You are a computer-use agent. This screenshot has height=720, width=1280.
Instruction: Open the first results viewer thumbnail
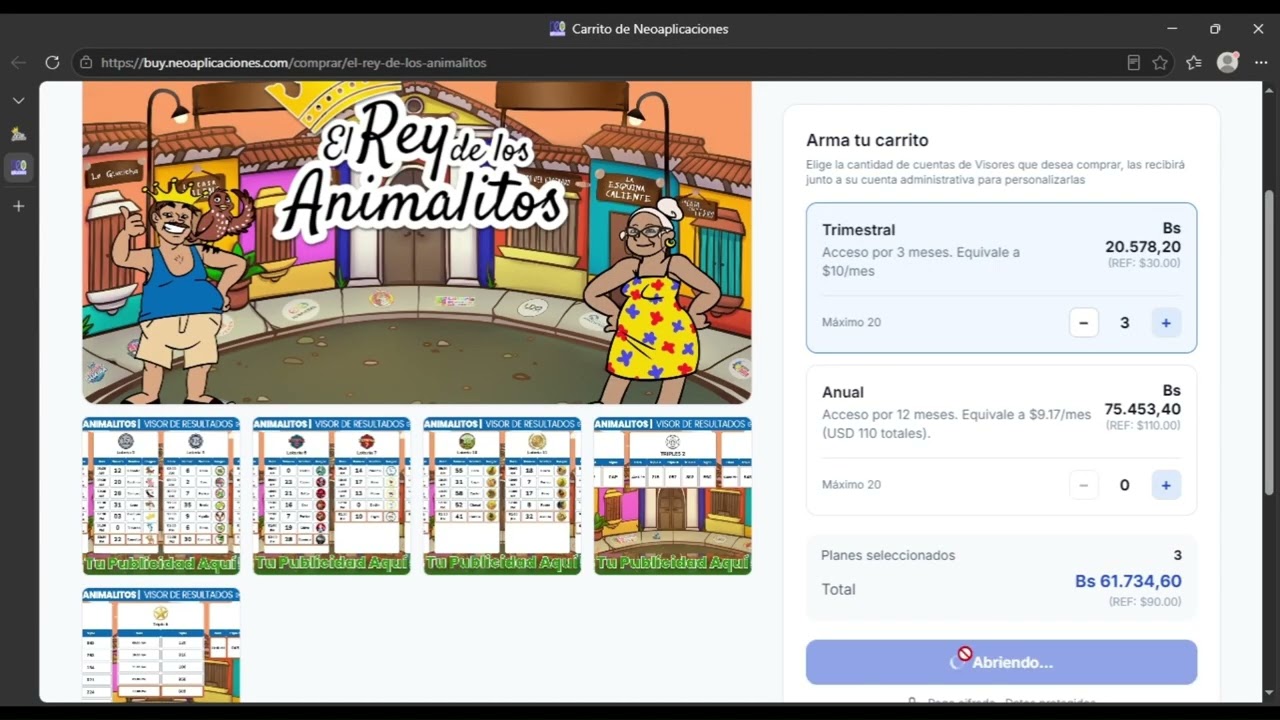click(x=161, y=496)
